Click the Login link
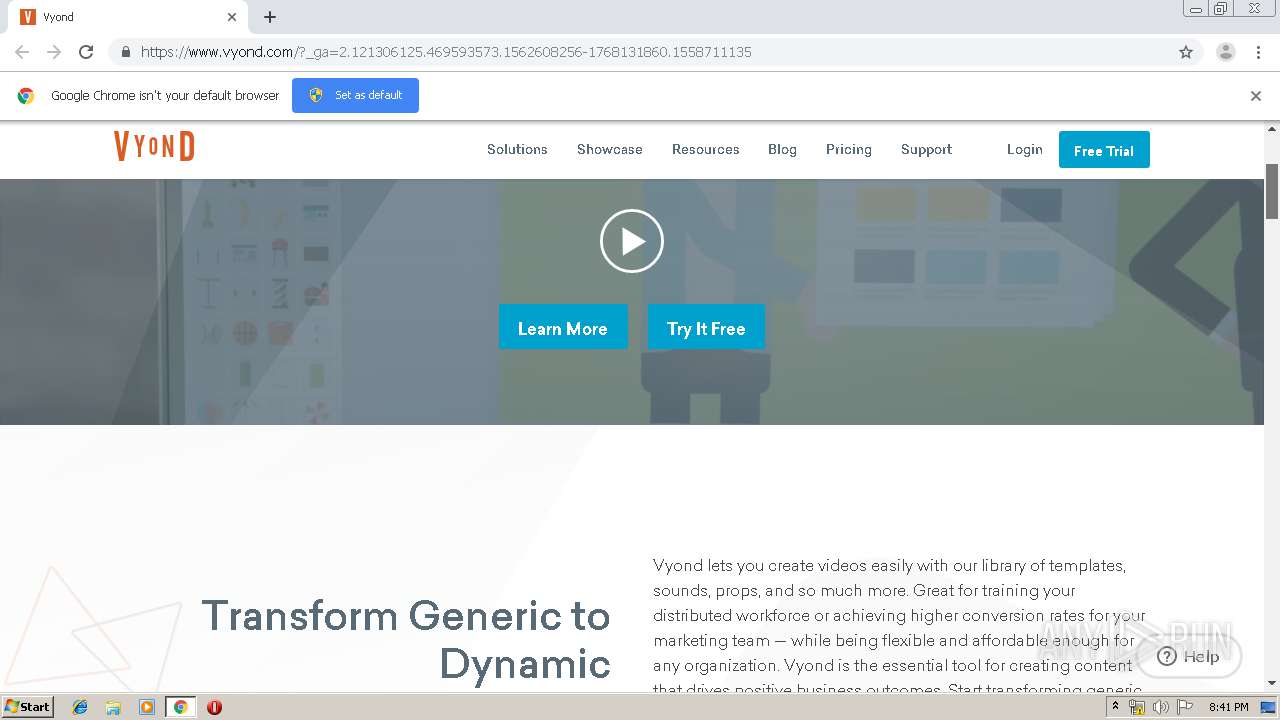 [x=1024, y=149]
